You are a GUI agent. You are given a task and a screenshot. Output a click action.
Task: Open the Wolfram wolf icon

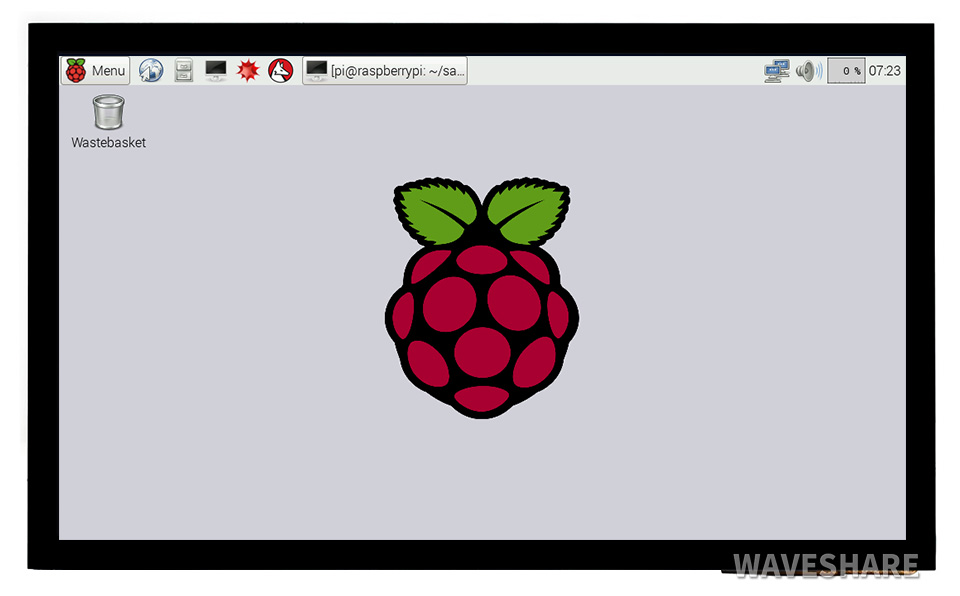(281, 71)
